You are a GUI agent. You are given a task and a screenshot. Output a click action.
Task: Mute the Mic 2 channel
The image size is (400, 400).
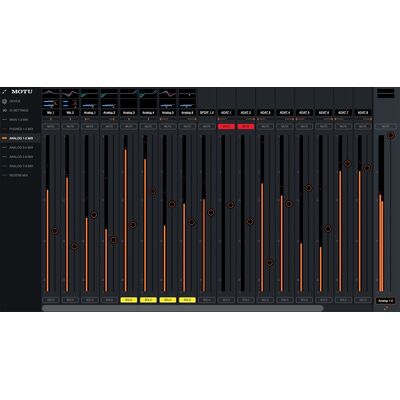pyautogui.click(x=70, y=127)
